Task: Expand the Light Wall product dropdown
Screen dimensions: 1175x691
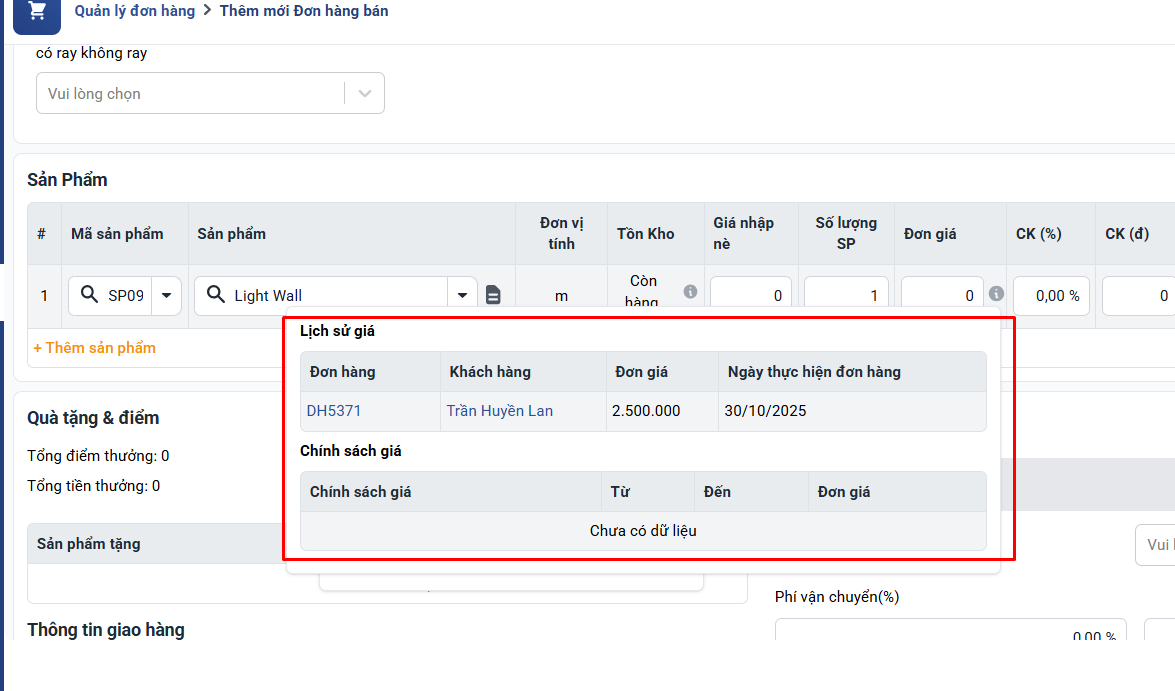Action: click(x=462, y=295)
